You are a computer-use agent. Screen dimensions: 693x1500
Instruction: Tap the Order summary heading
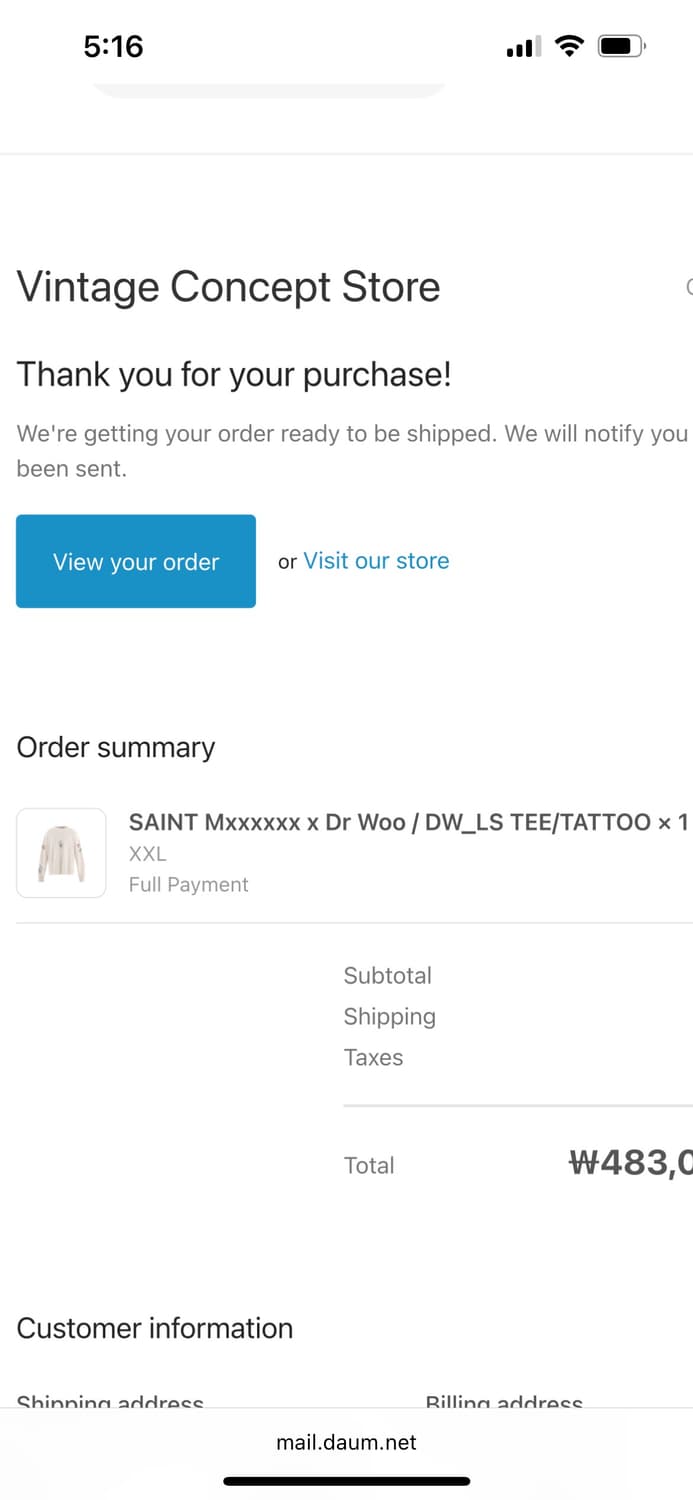click(116, 748)
